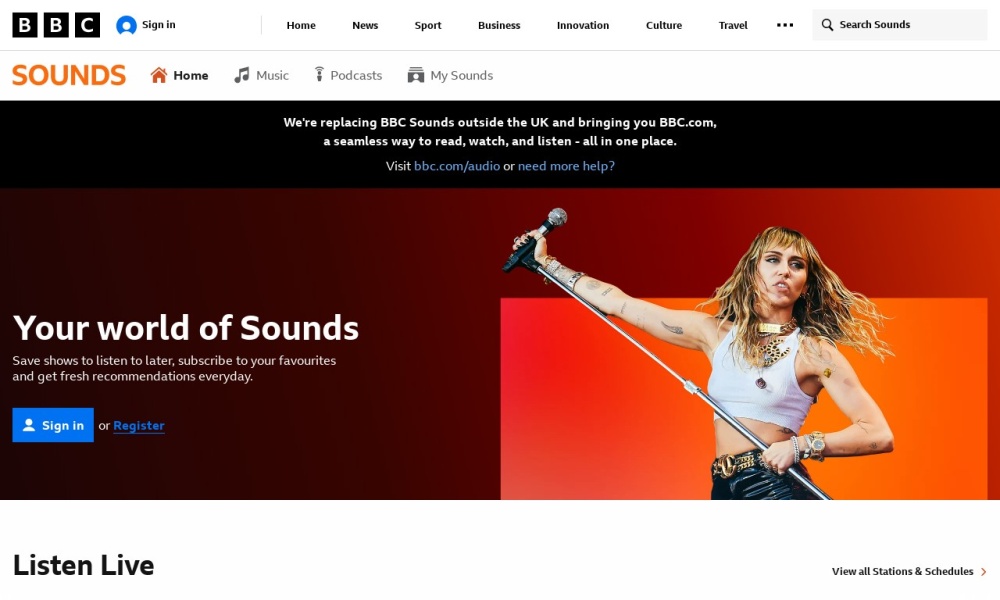Click the orange house Home icon
This screenshot has height=600, width=1000.
[159, 75]
